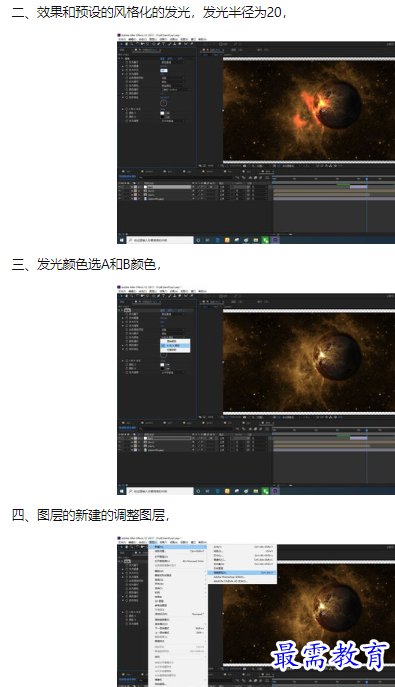Open 合成原始项目 dropdown in step 二 screenshot
This screenshot has width=395, height=687.
pyautogui.click(x=173, y=78)
